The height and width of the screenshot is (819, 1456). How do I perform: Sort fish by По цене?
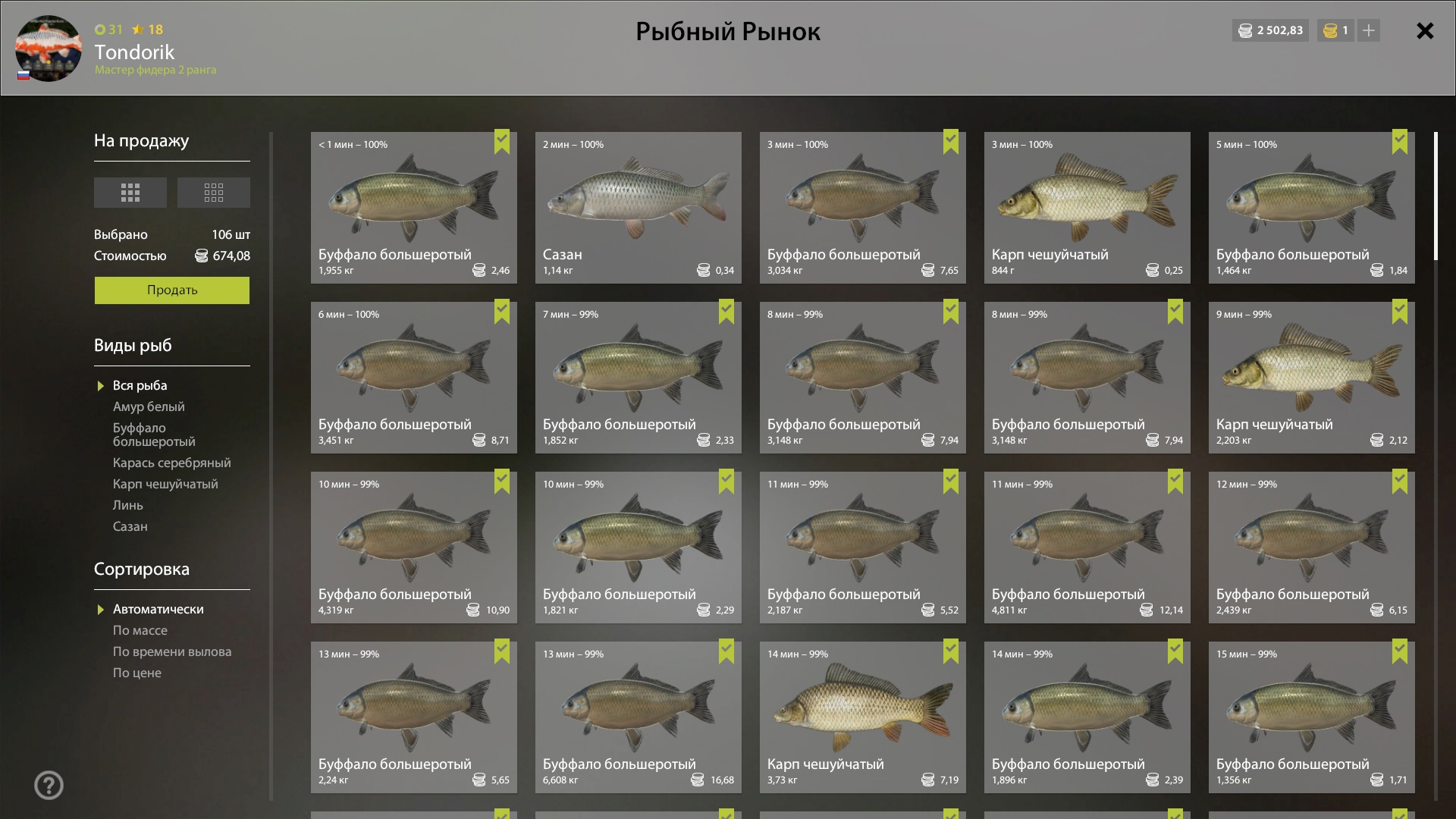coord(137,673)
